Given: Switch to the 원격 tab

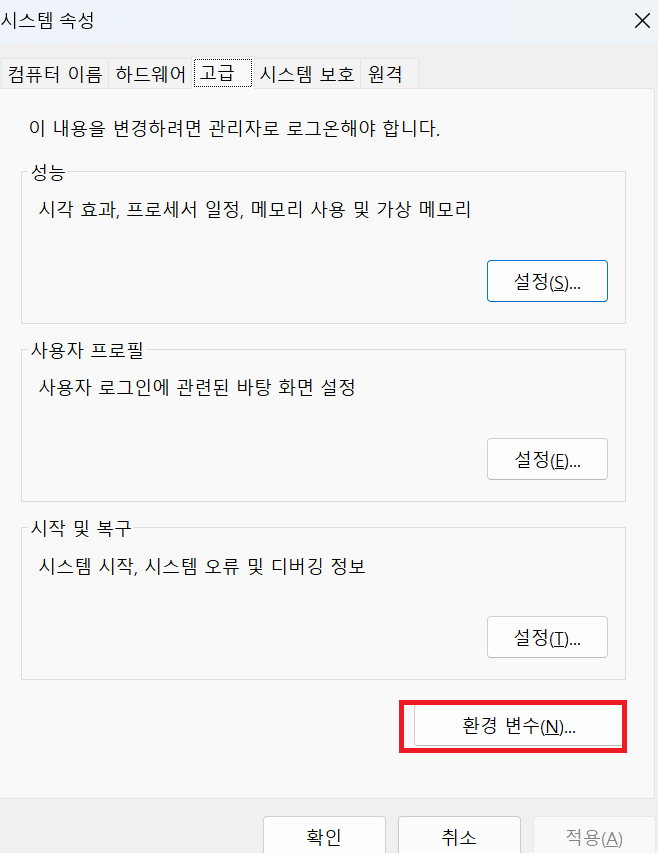Looking at the screenshot, I should point(389,74).
